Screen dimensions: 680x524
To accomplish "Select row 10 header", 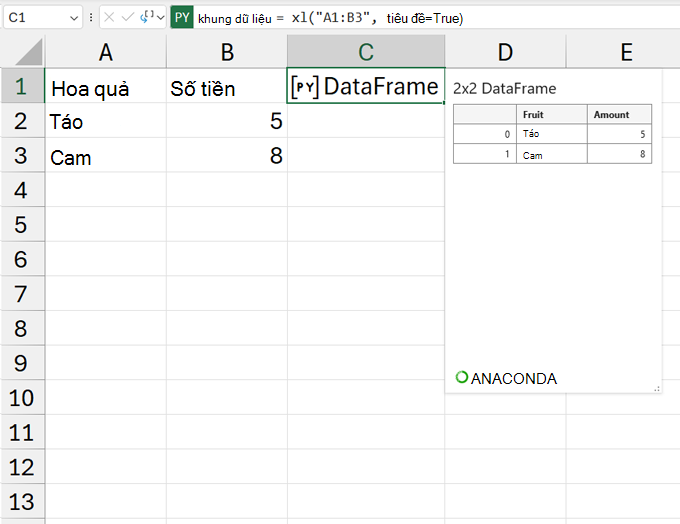I will click(22, 398).
